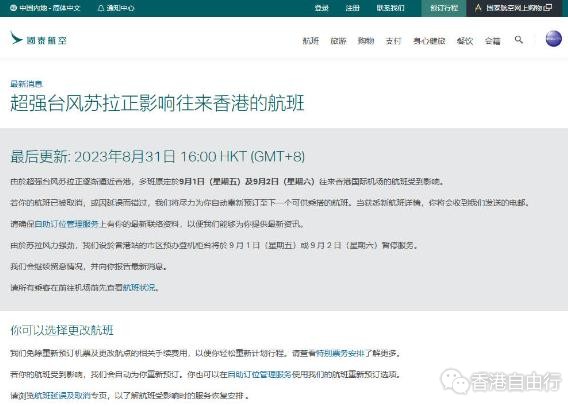568x406 pixels.
Task: Open the 预订行程 tab
Action: [x=444, y=8]
